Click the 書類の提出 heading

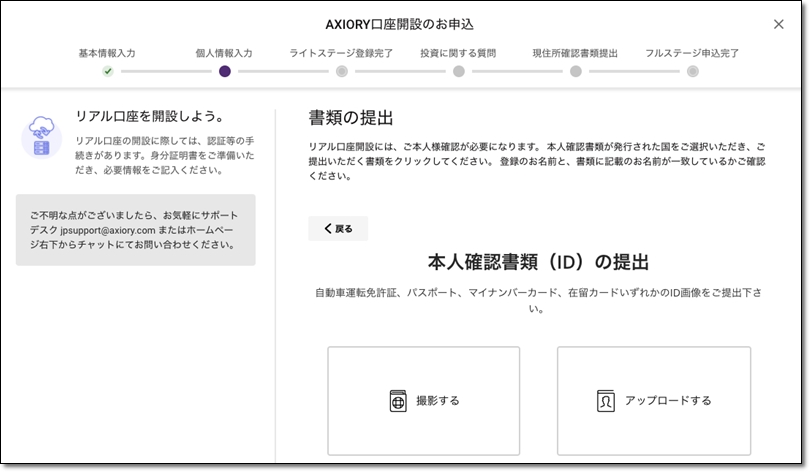coord(351,118)
